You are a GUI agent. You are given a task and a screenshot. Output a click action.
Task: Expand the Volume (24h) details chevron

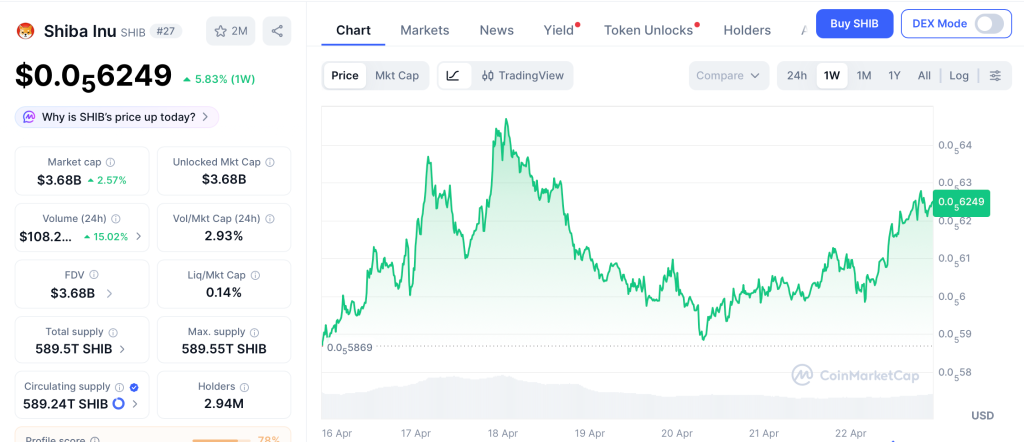(138, 237)
